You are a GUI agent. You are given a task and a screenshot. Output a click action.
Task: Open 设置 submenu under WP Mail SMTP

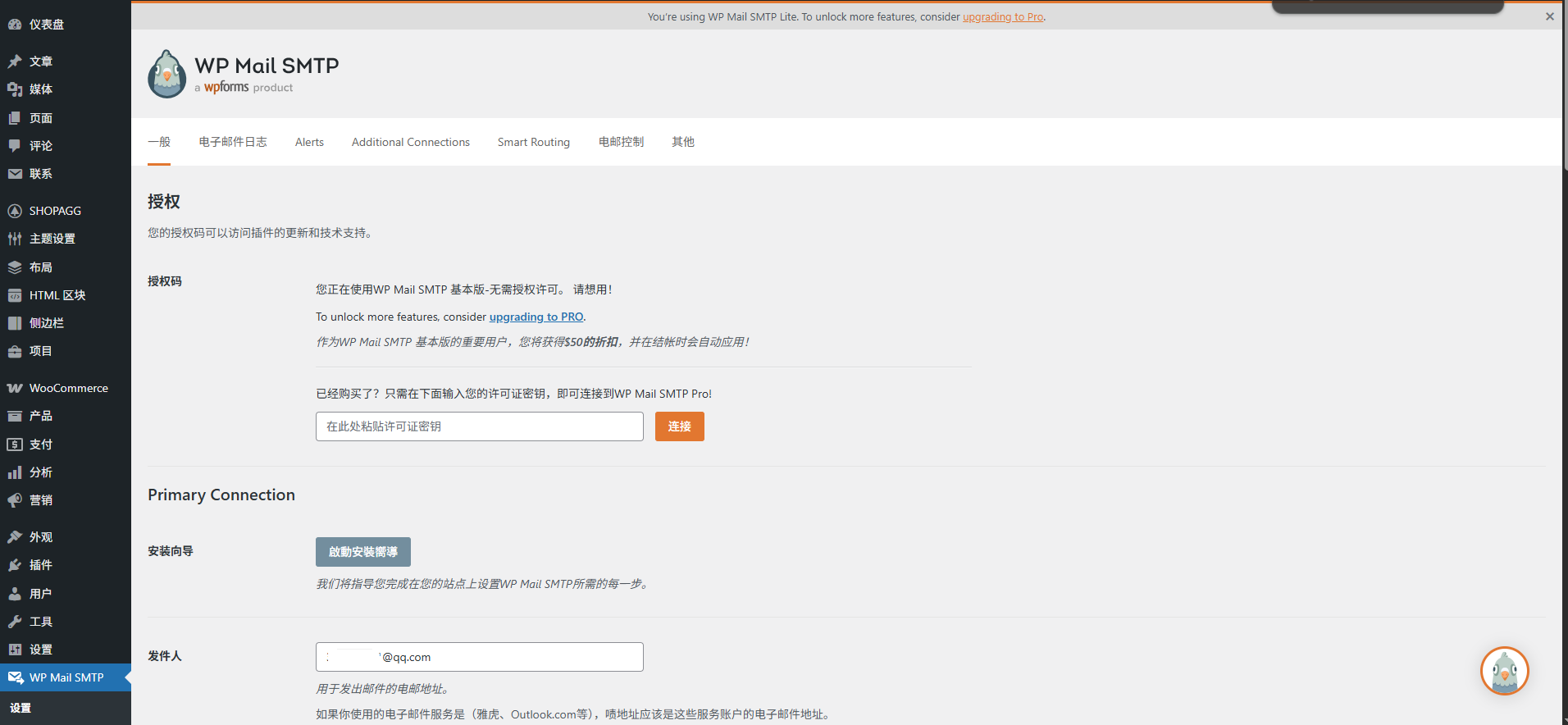[x=21, y=708]
